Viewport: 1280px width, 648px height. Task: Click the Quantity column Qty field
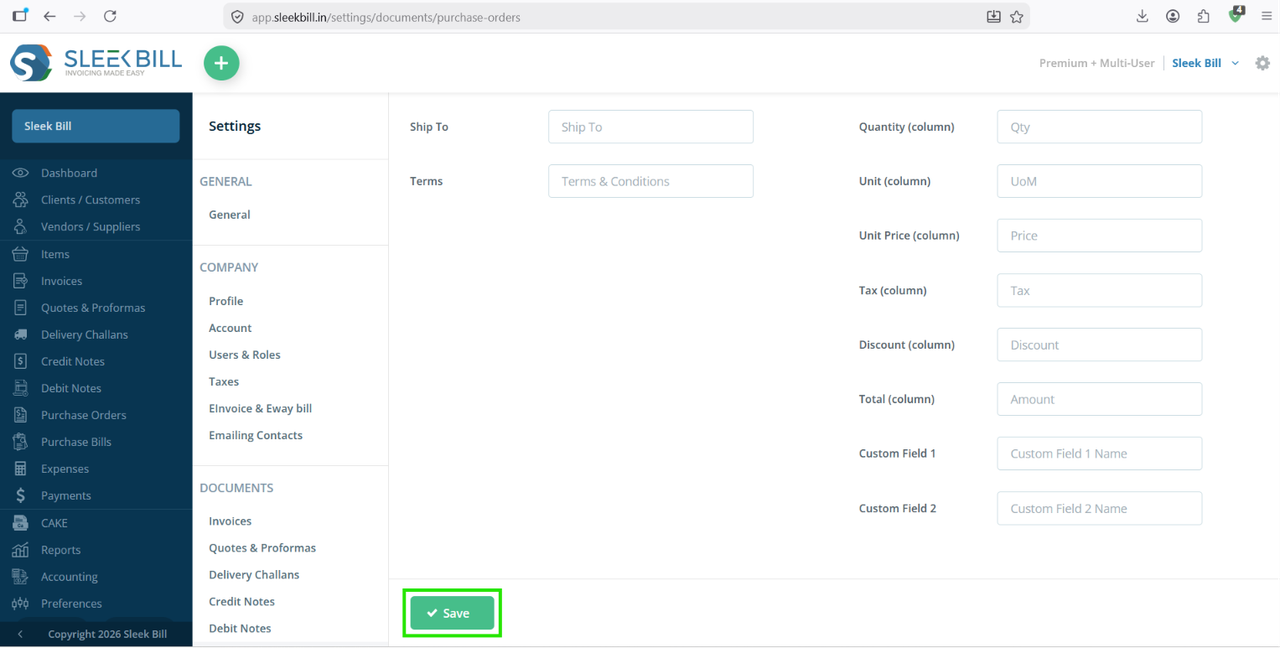click(1099, 127)
